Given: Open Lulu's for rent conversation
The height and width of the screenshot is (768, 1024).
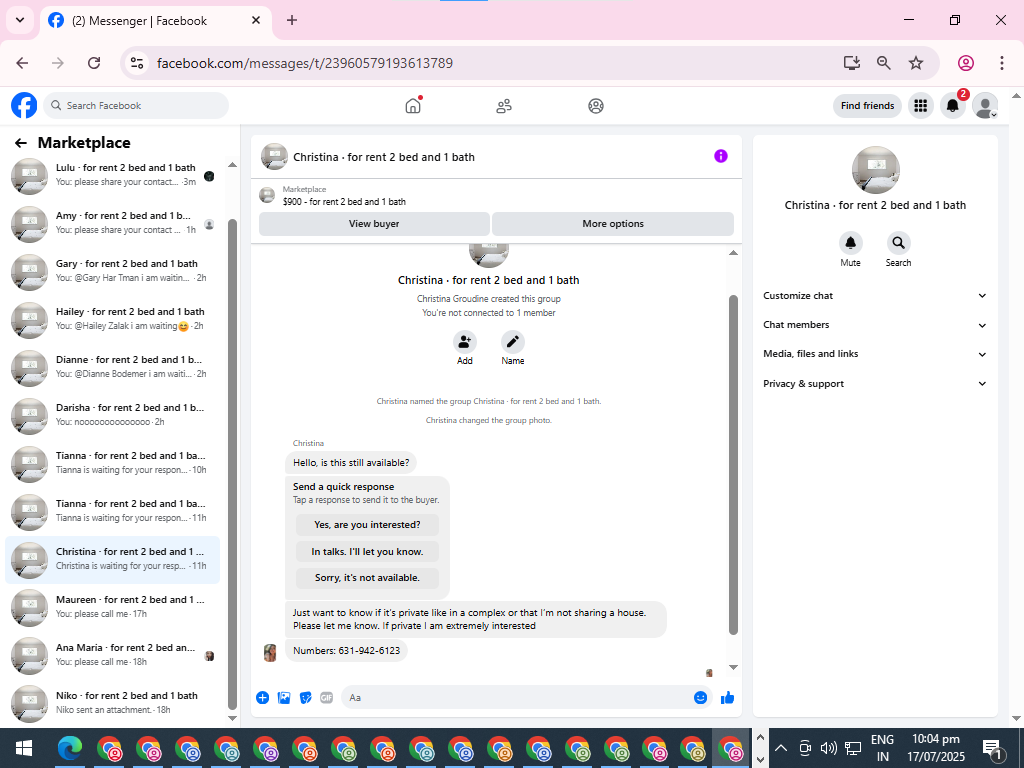Looking at the screenshot, I should click(112, 176).
